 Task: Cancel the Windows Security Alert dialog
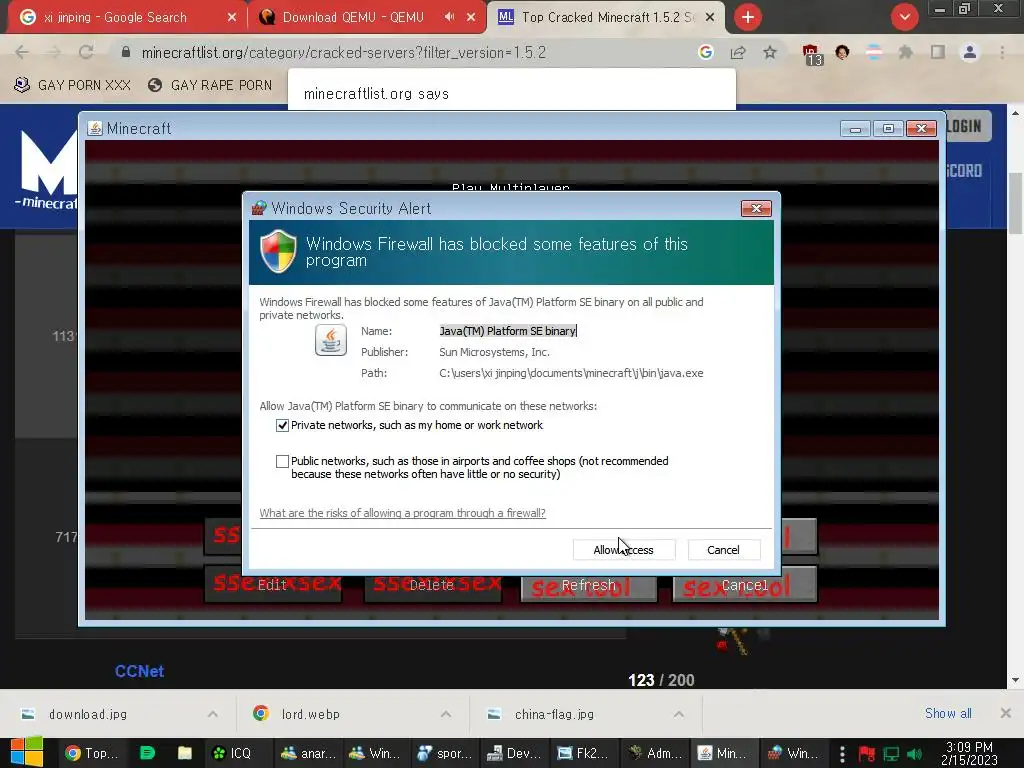(x=723, y=550)
